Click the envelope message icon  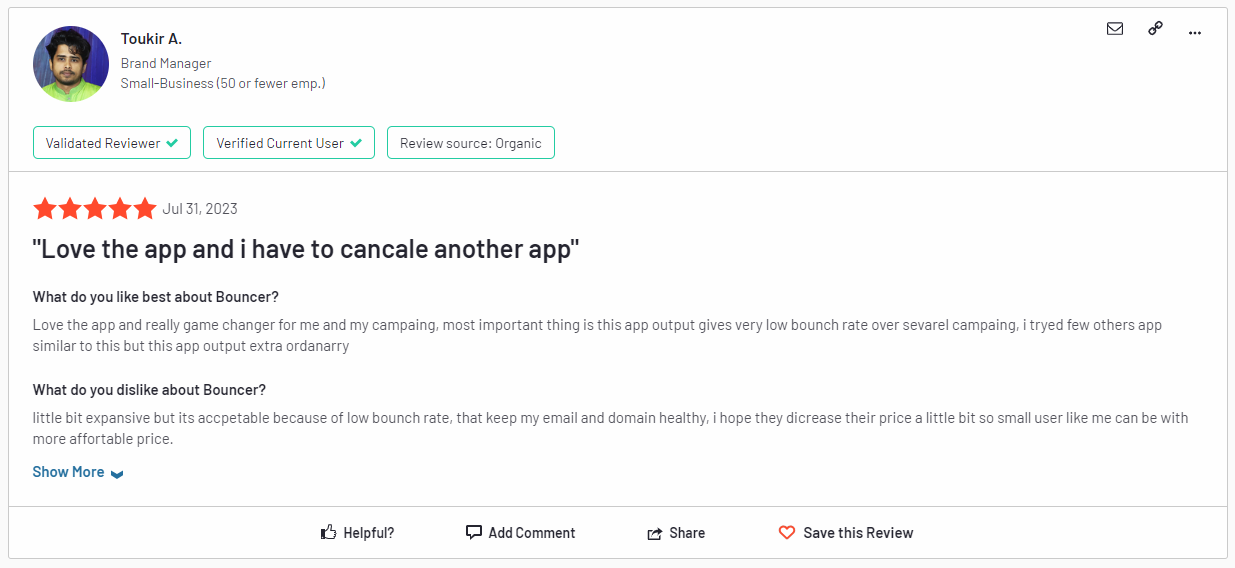tap(1115, 29)
